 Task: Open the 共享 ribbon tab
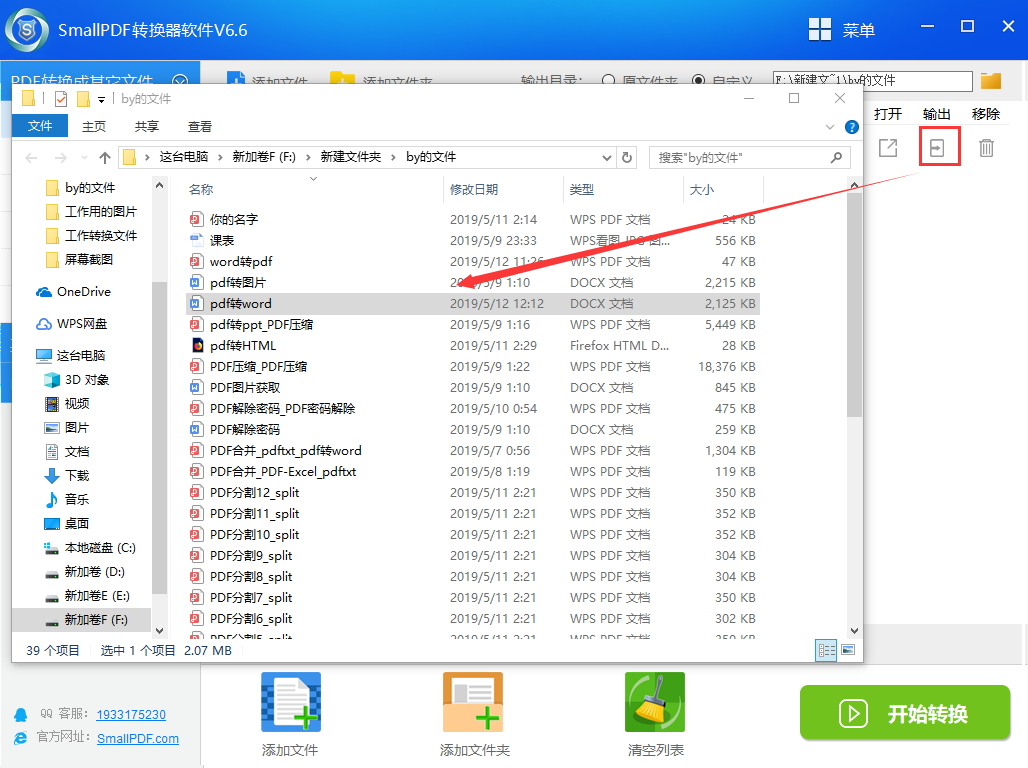click(146, 127)
